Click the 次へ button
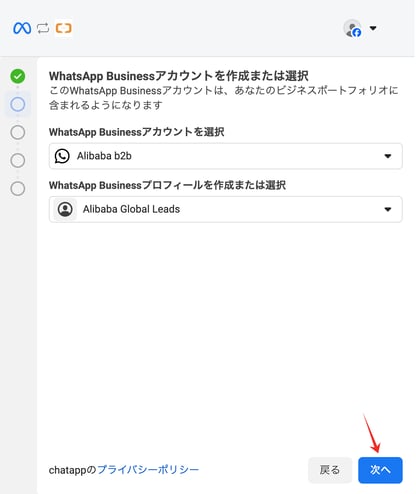The image size is (416, 494). pyautogui.click(x=380, y=470)
